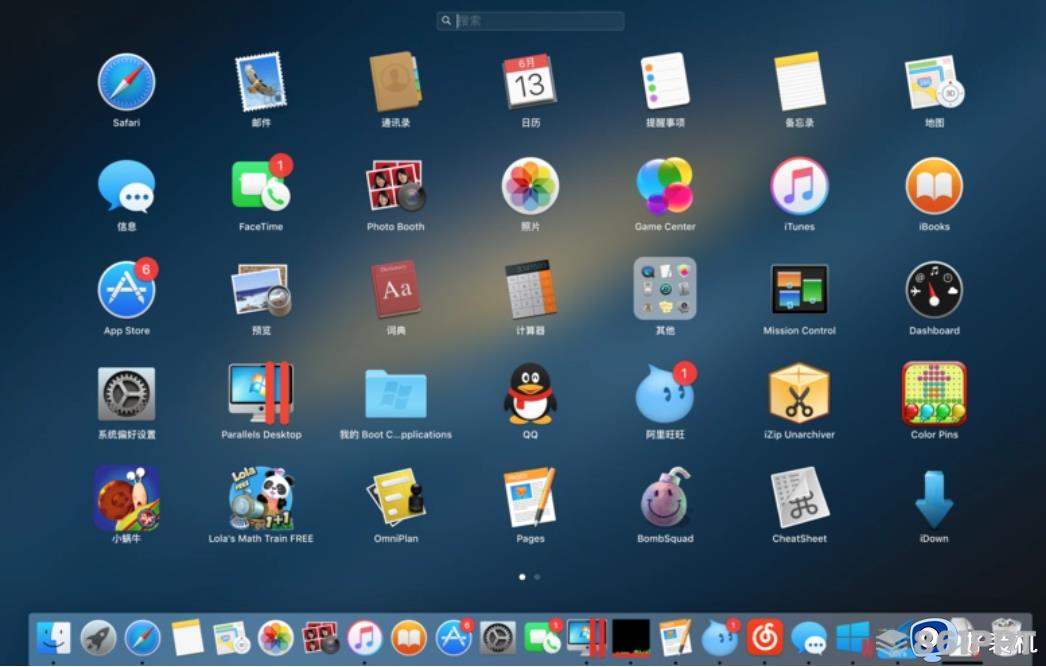Open Safari from the Launchpad grid
1046x667 pixels.
point(126,82)
